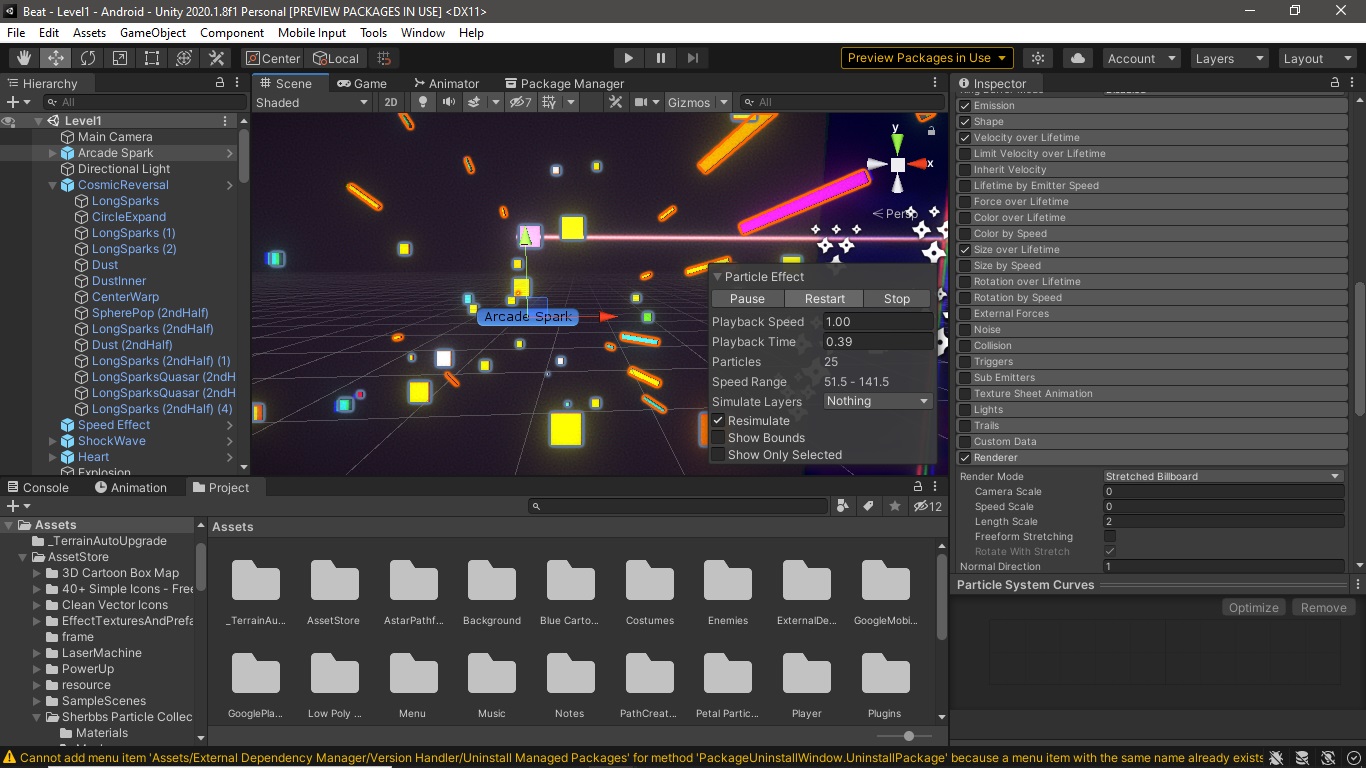Click the scene orientation gizmo center cube
The height and width of the screenshot is (768, 1366).
(x=897, y=164)
